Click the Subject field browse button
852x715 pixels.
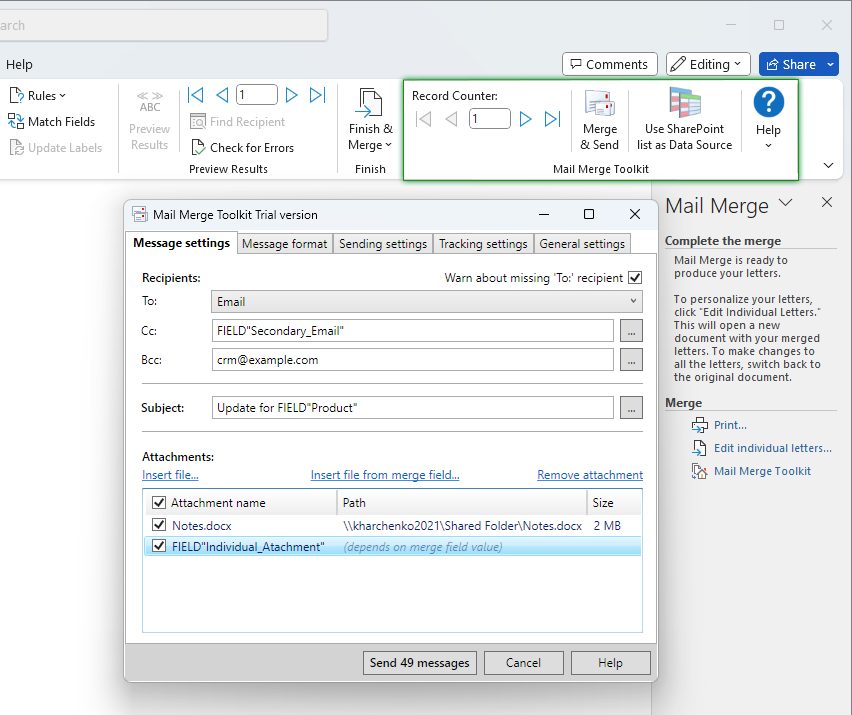pos(631,408)
